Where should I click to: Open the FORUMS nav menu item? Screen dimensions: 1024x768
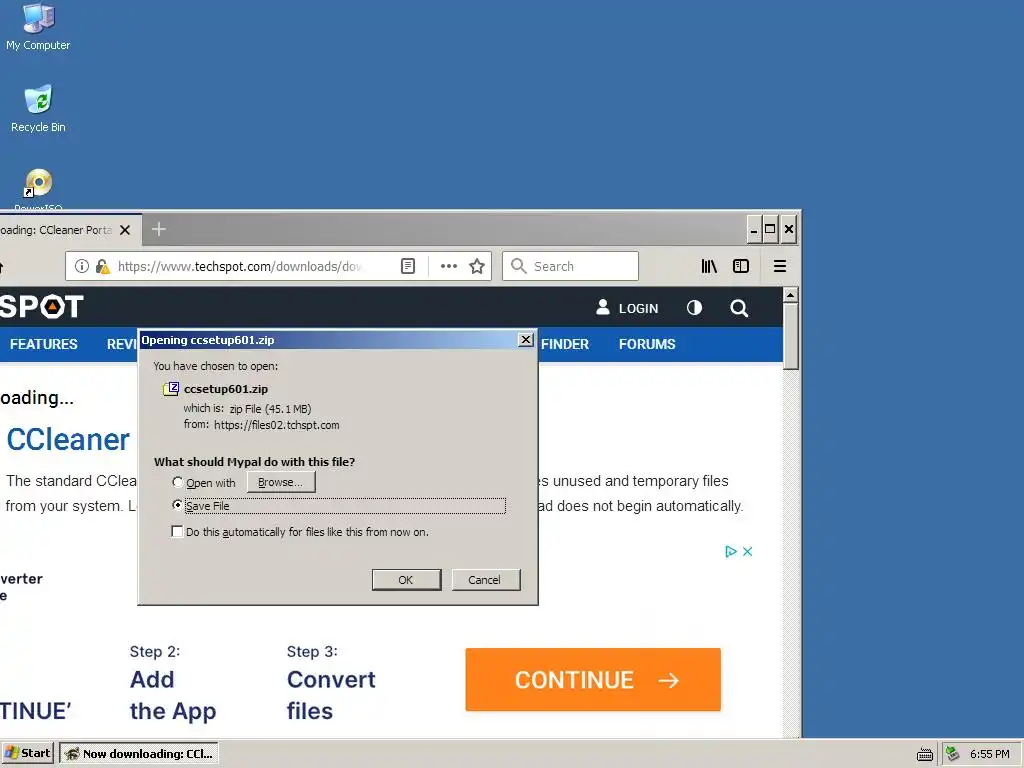[x=647, y=344]
